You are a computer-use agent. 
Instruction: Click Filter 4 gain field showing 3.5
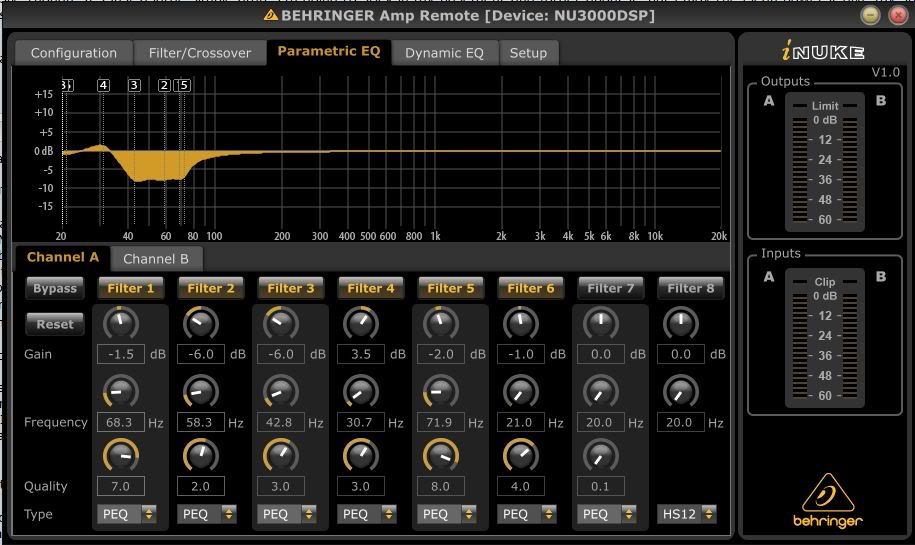(x=361, y=354)
